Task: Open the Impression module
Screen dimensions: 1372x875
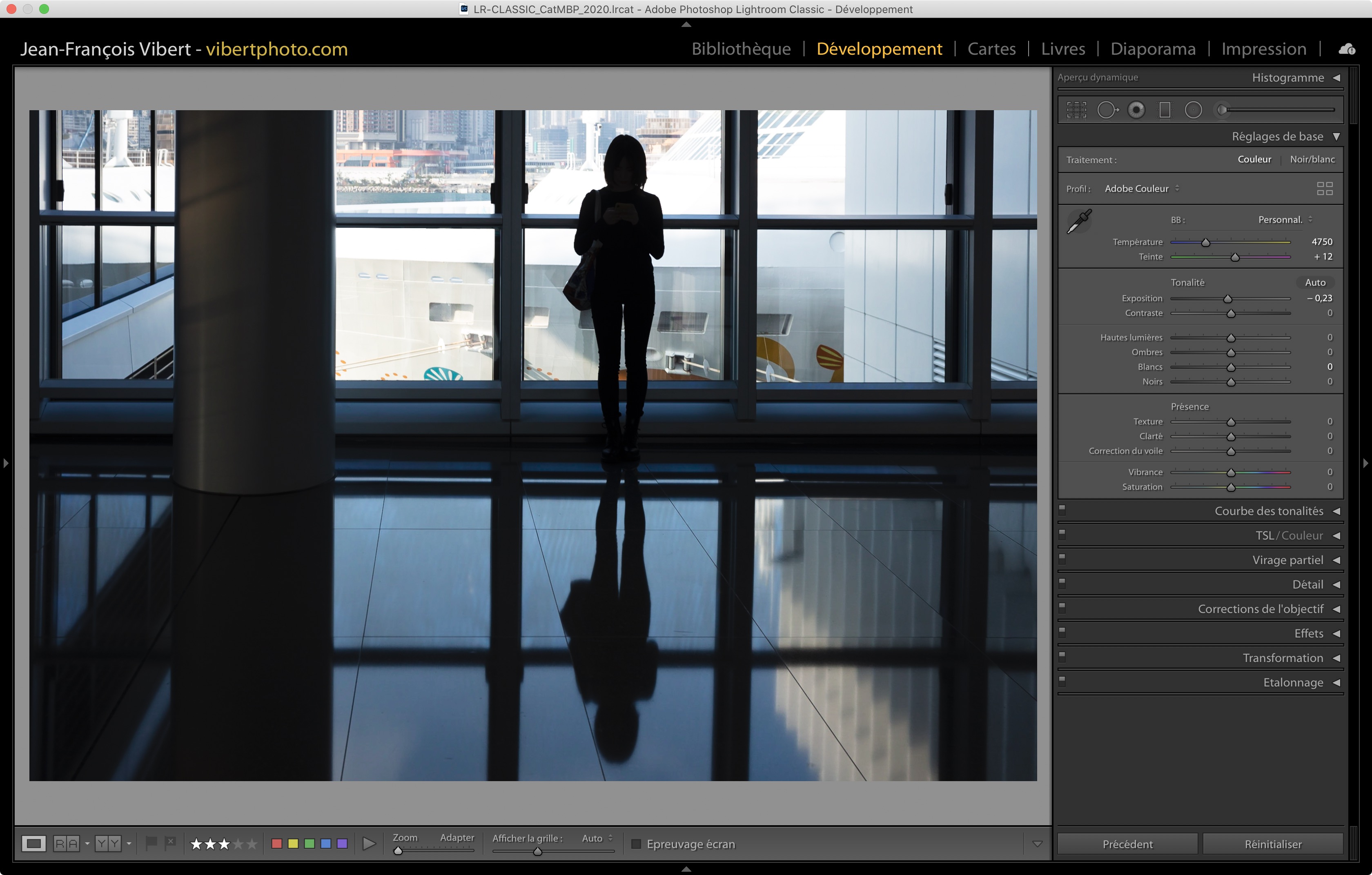Action: tap(1263, 49)
